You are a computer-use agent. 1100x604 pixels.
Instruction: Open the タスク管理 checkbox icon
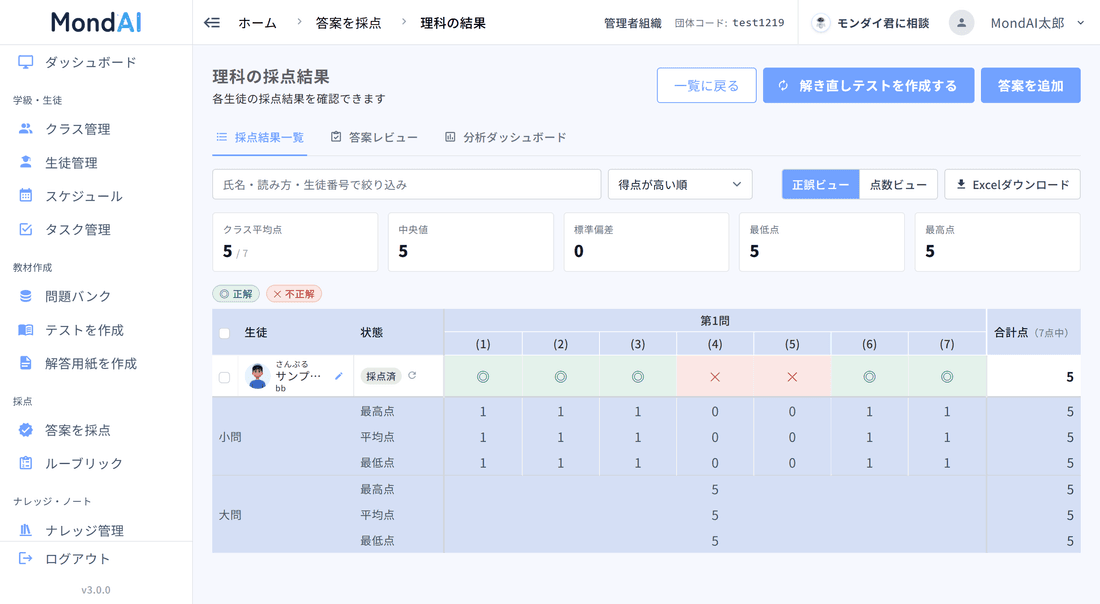[x=26, y=229]
